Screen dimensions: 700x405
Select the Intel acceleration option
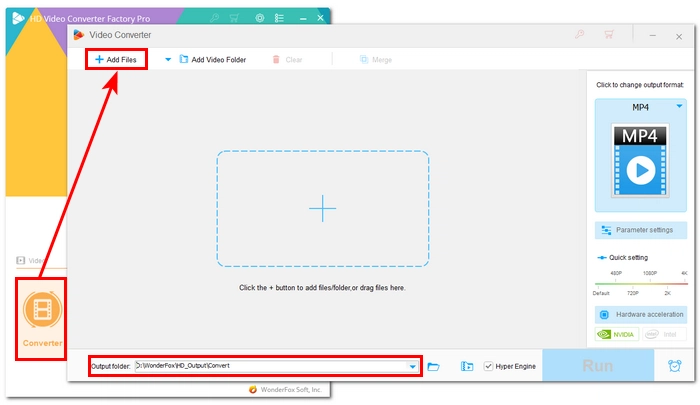click(x=664, y=334)
